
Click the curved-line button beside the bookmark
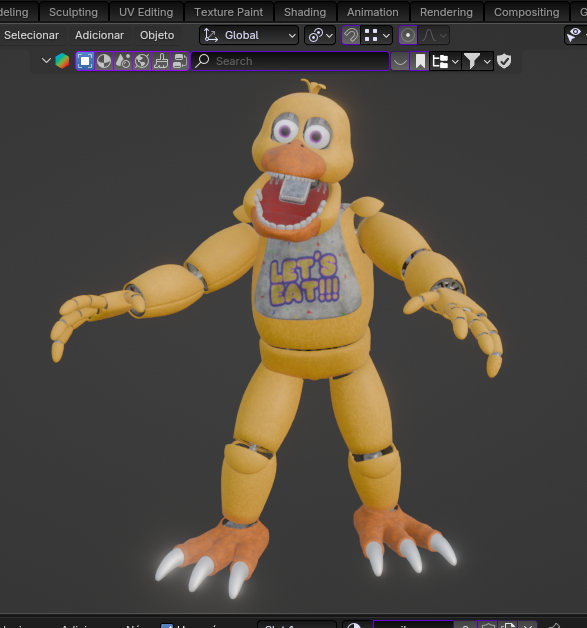tap(400, 61)
